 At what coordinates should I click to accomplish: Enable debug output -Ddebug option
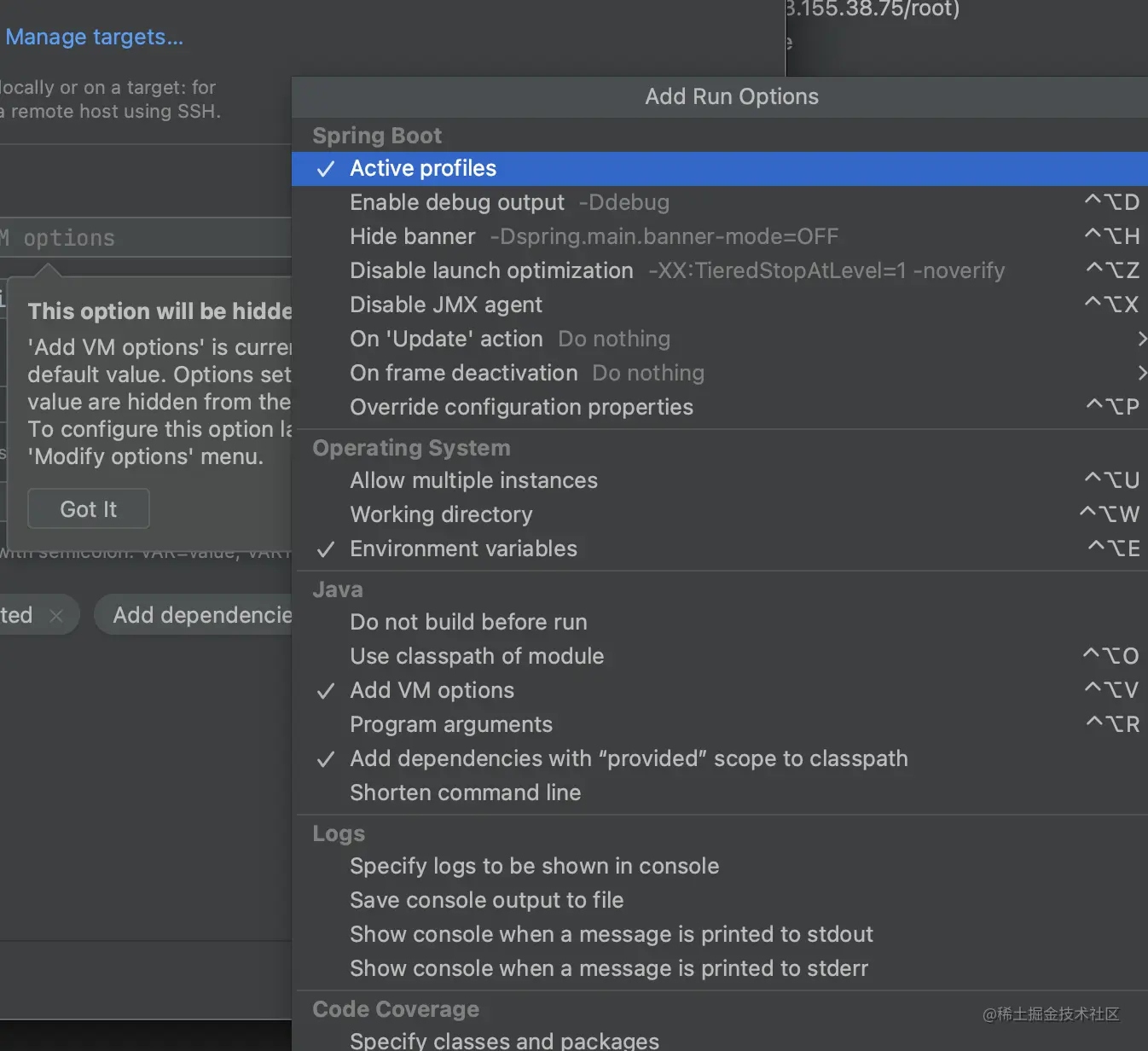click(720, 203)
